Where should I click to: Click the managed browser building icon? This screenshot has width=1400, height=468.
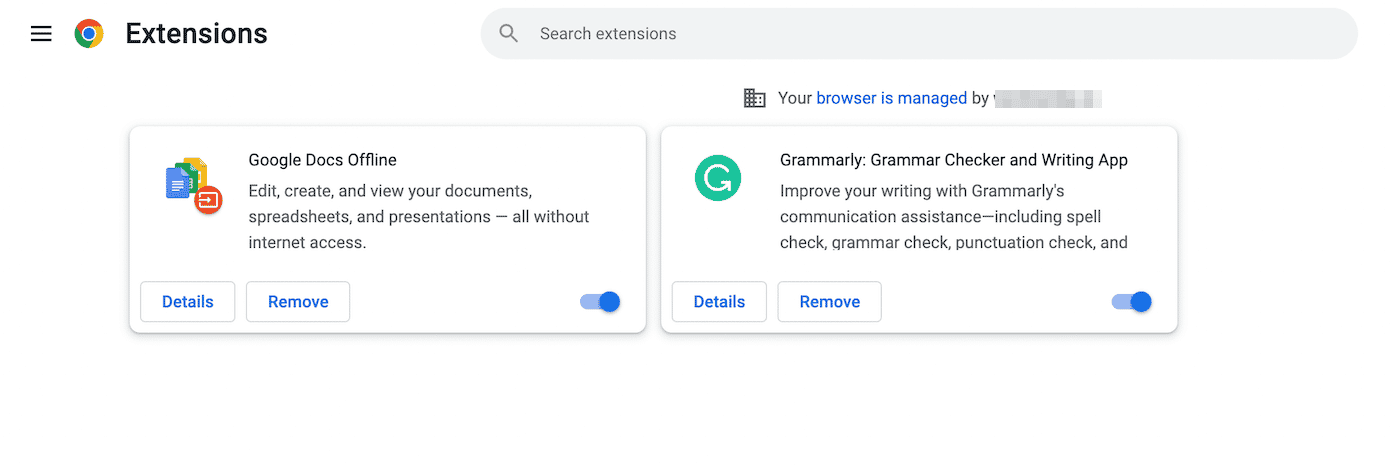754,98
